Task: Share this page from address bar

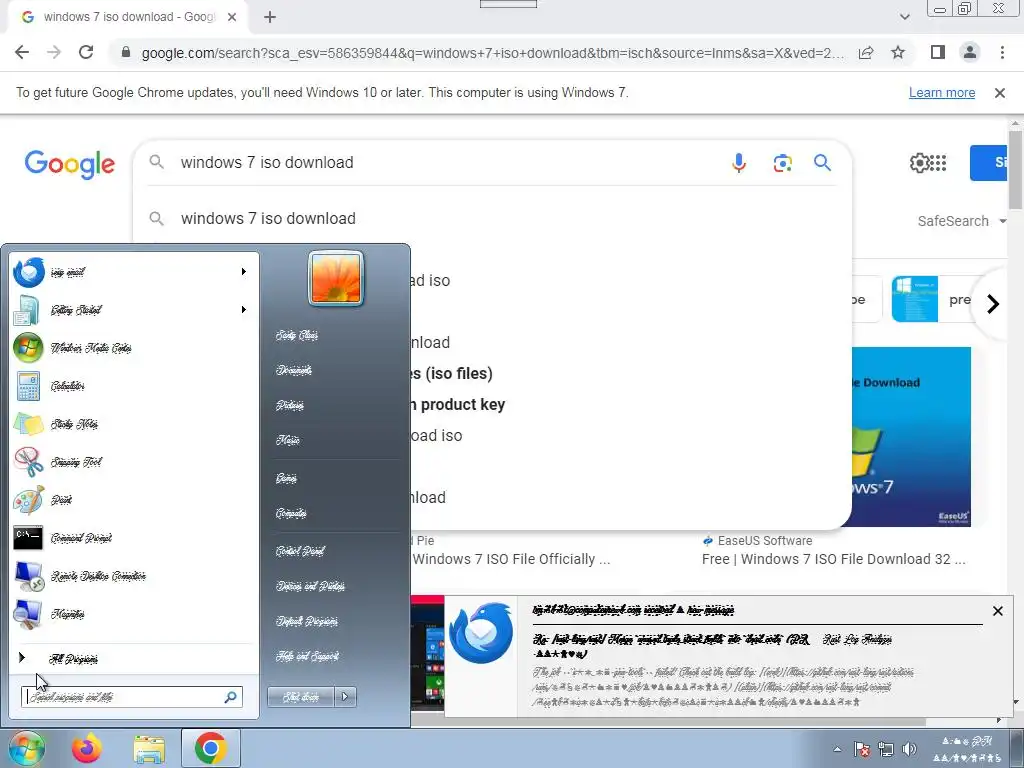Action: click(x=866, y=53)
